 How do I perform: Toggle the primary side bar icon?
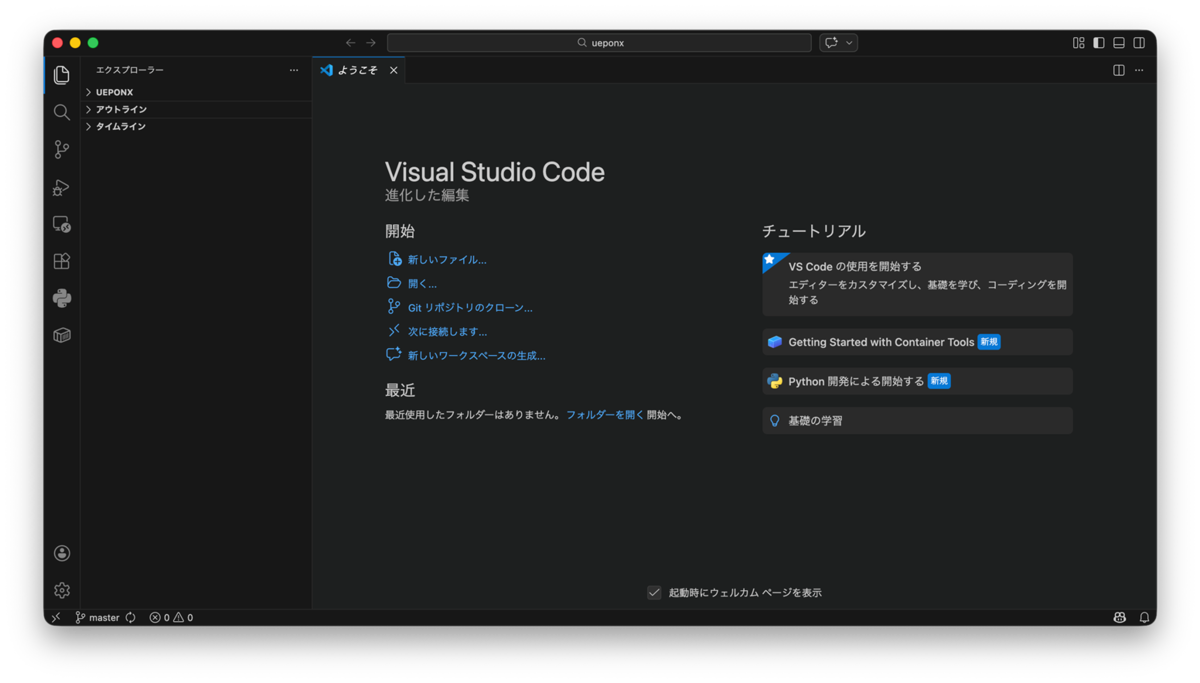(x=1099, y=43)
